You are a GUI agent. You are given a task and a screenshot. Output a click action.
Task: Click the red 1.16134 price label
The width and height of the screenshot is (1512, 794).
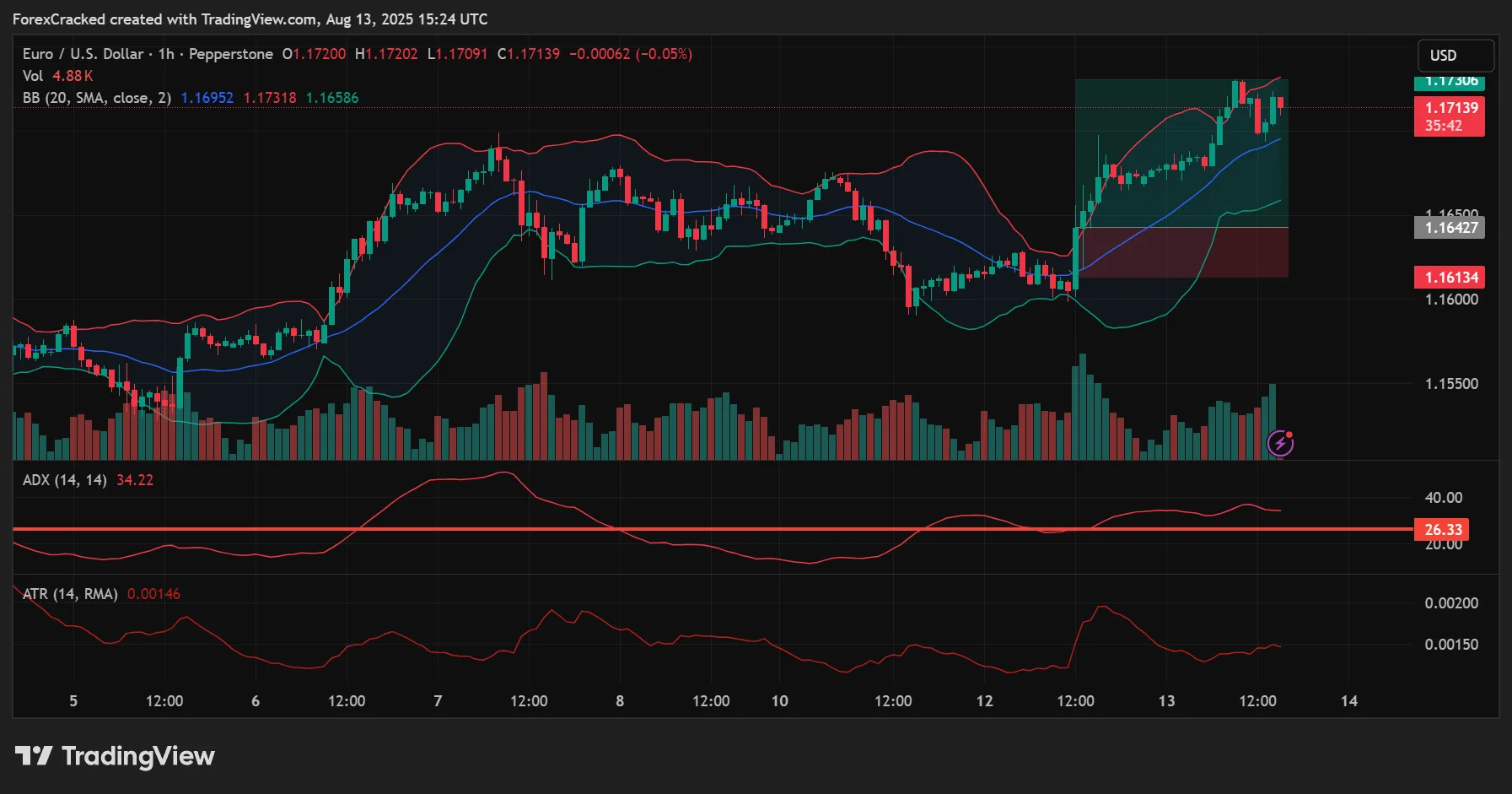point(1450,277)
